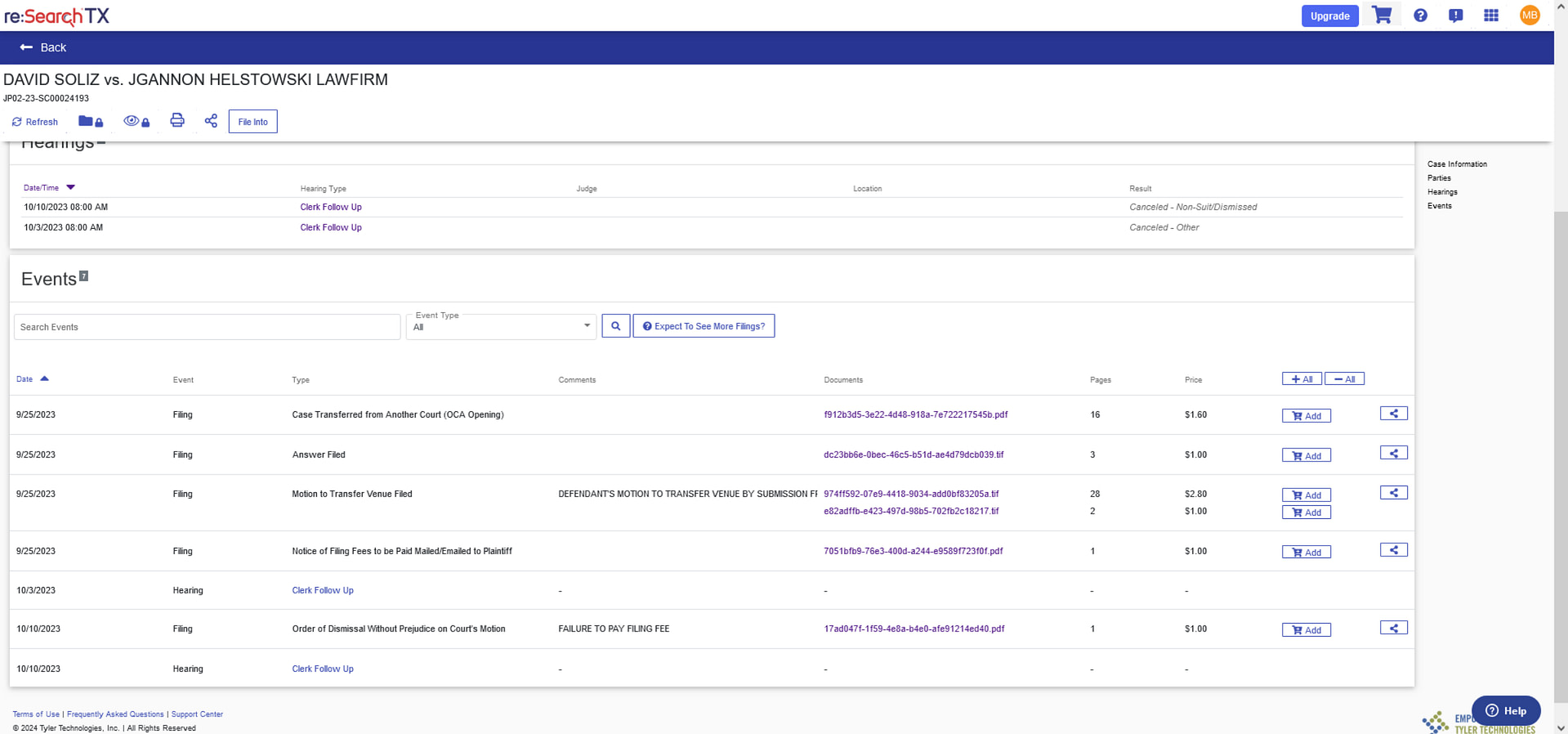The image size is (1568, 734).
Task: Add the 28-page Motion to Transfer document
Action: click(x=1306, y=495)
